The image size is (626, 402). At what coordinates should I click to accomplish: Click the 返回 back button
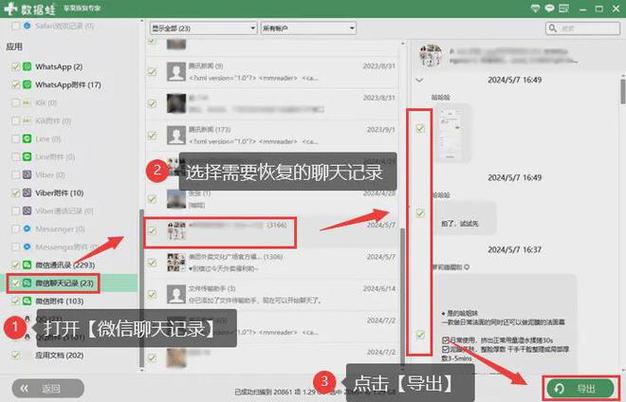point(48,388)
